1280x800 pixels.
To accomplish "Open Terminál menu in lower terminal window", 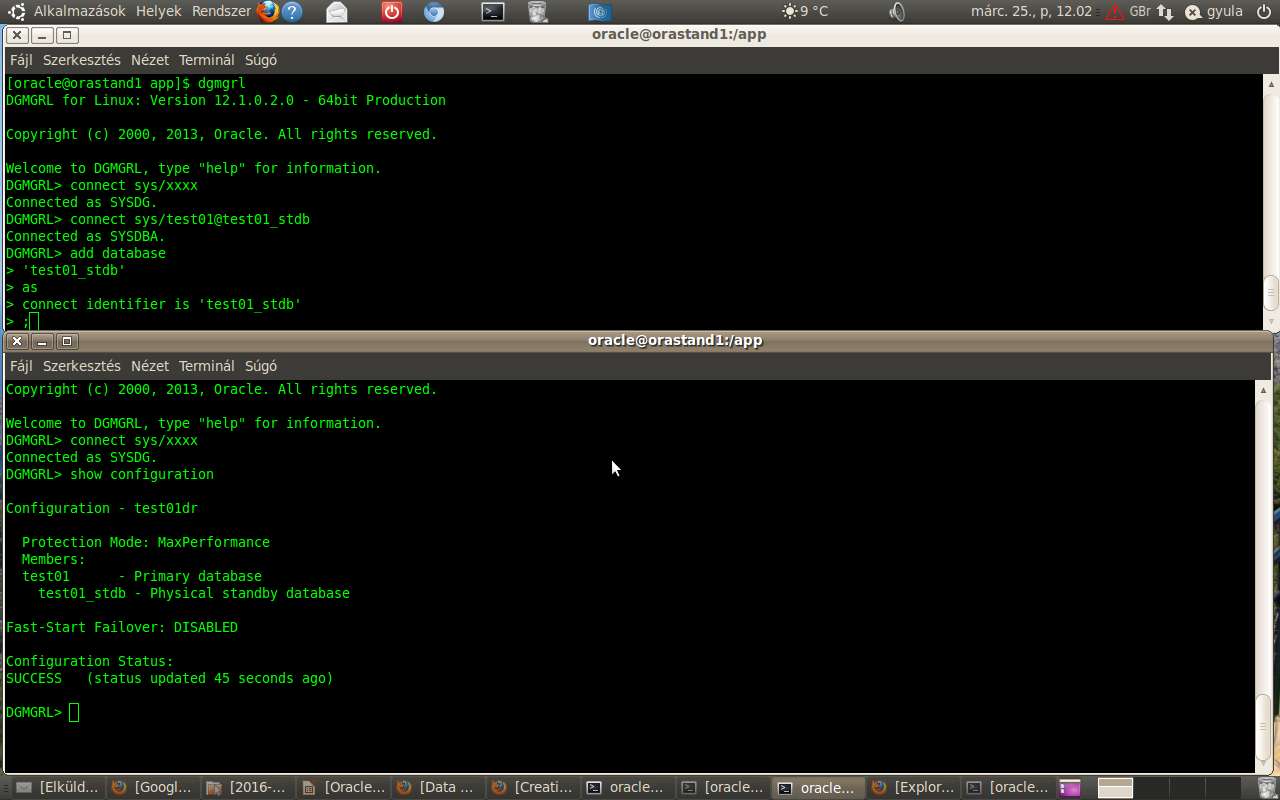I will point(207,366).
